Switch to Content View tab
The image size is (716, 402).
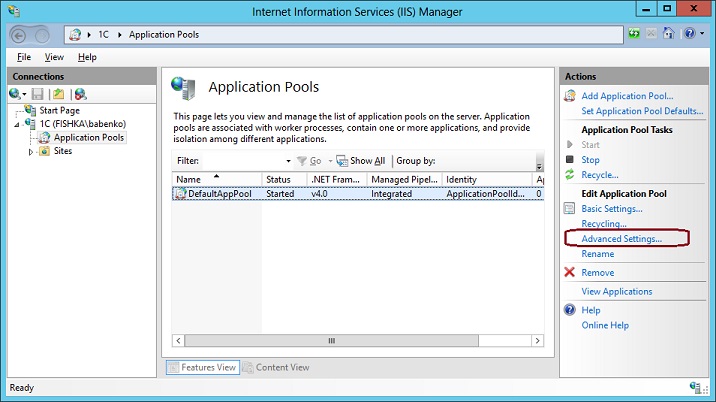[x=276, y=367]
